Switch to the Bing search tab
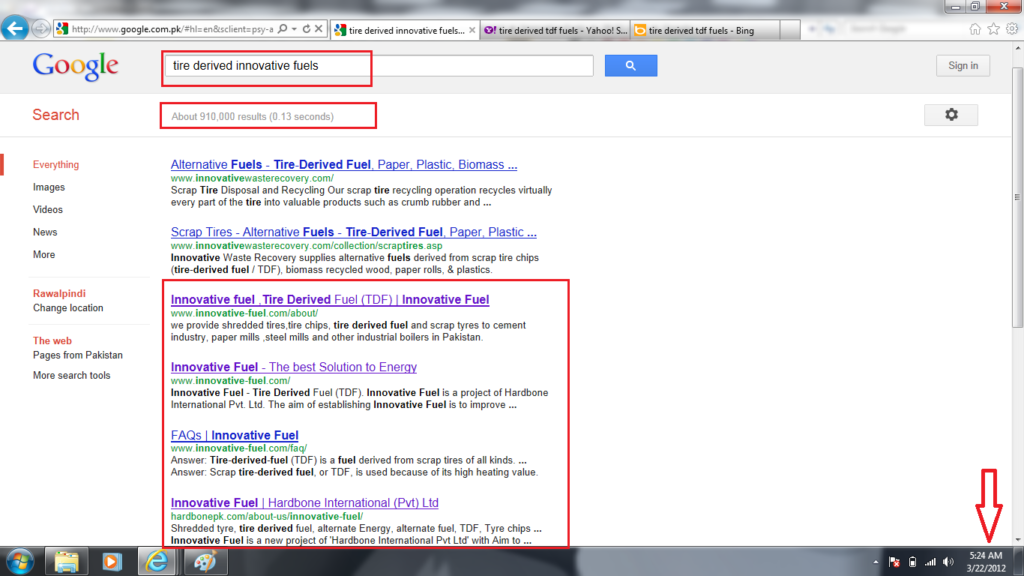1024x576 pixels. [705, 30]
